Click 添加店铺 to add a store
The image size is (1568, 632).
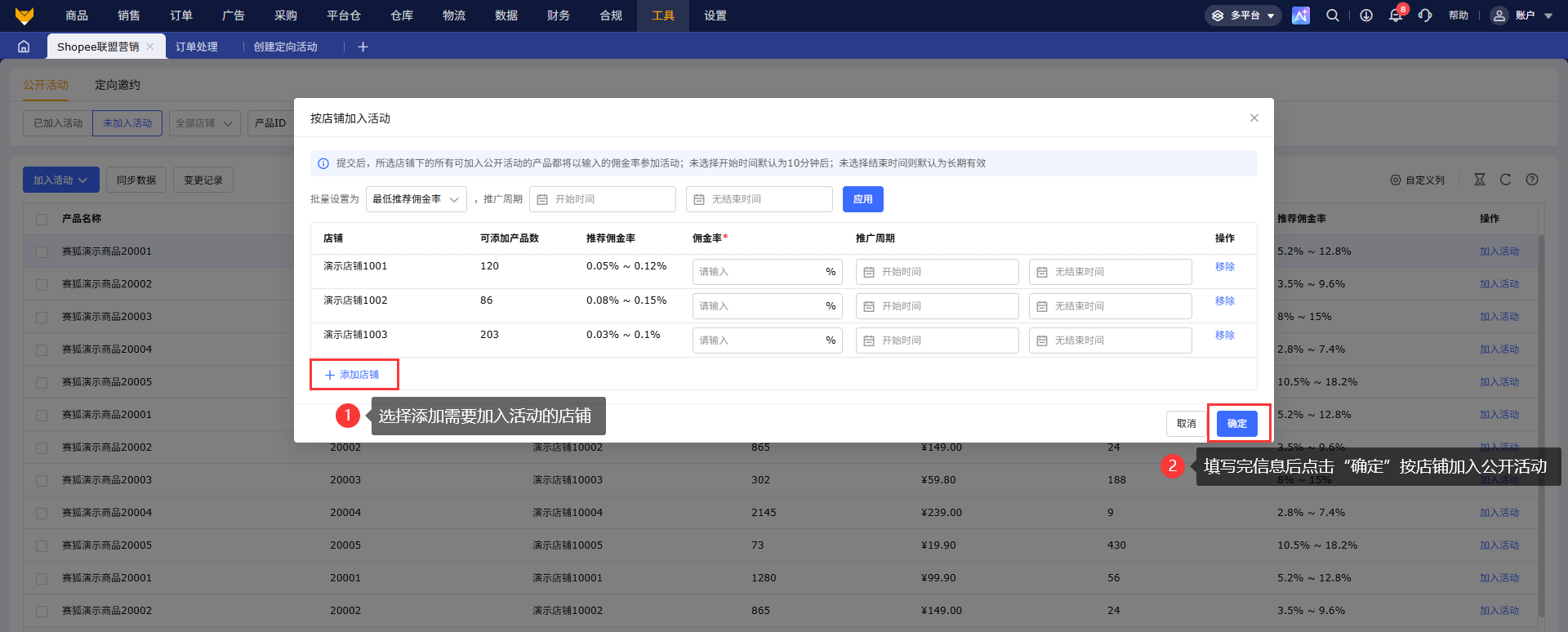[352, 375]
